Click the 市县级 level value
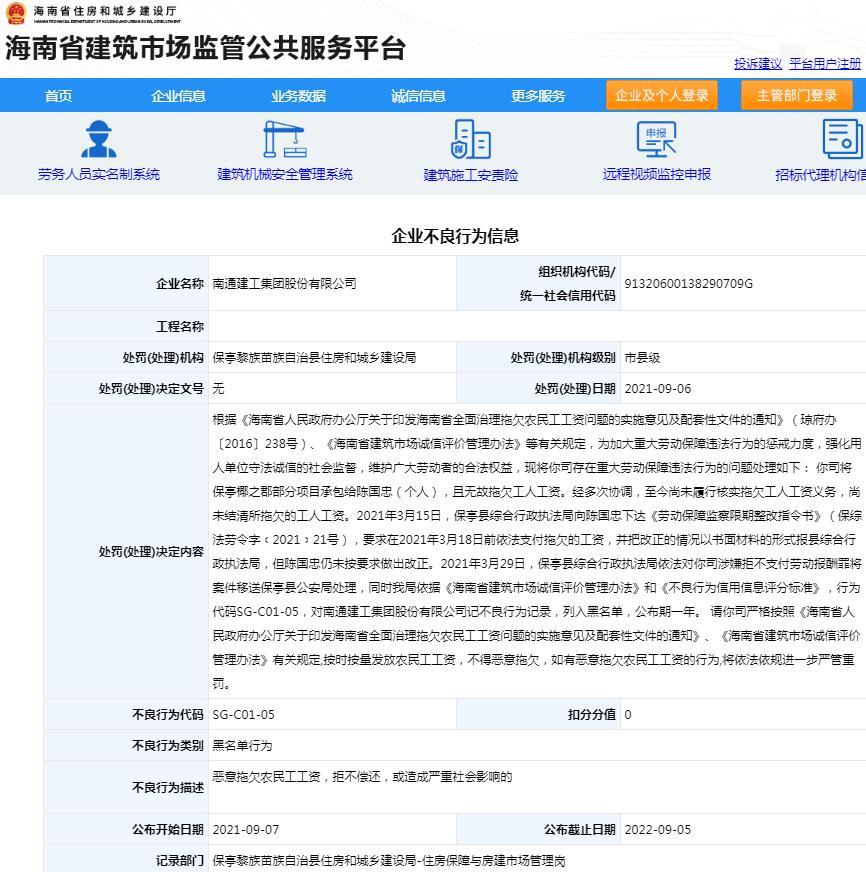 pyautogui.click(x=642, y=358)
